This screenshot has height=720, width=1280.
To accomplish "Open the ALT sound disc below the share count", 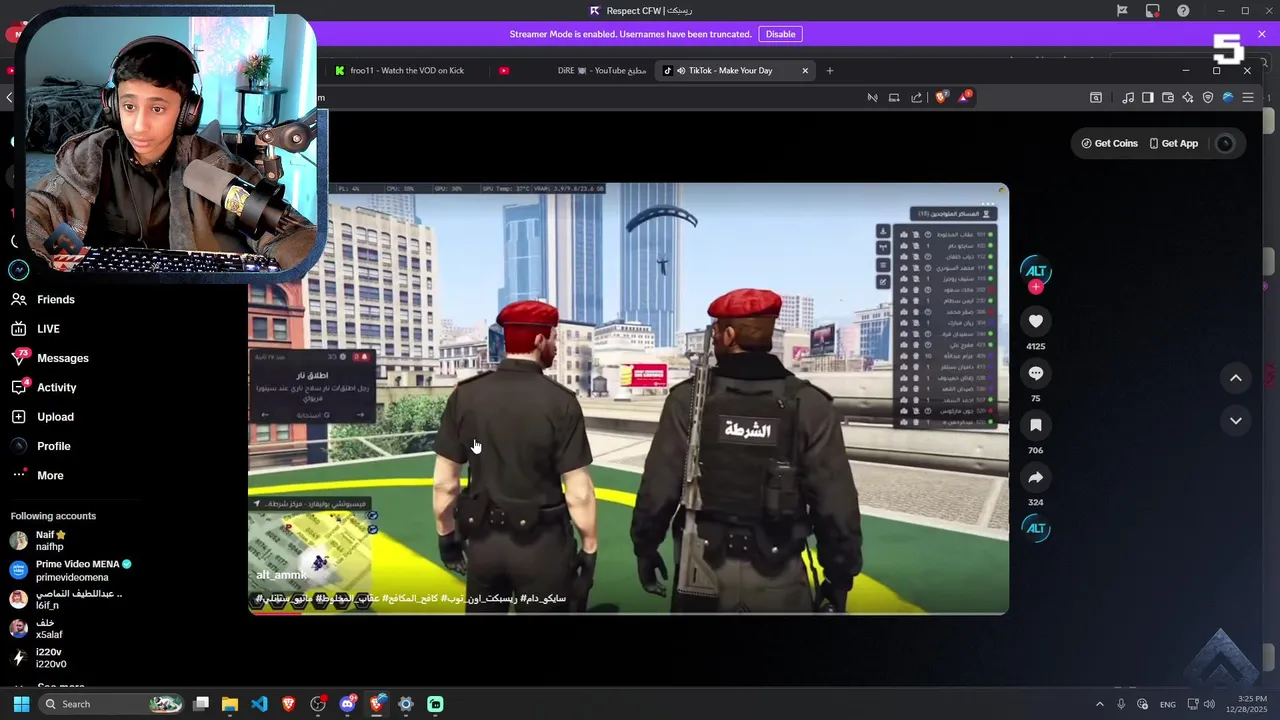I will point(1036,528).
